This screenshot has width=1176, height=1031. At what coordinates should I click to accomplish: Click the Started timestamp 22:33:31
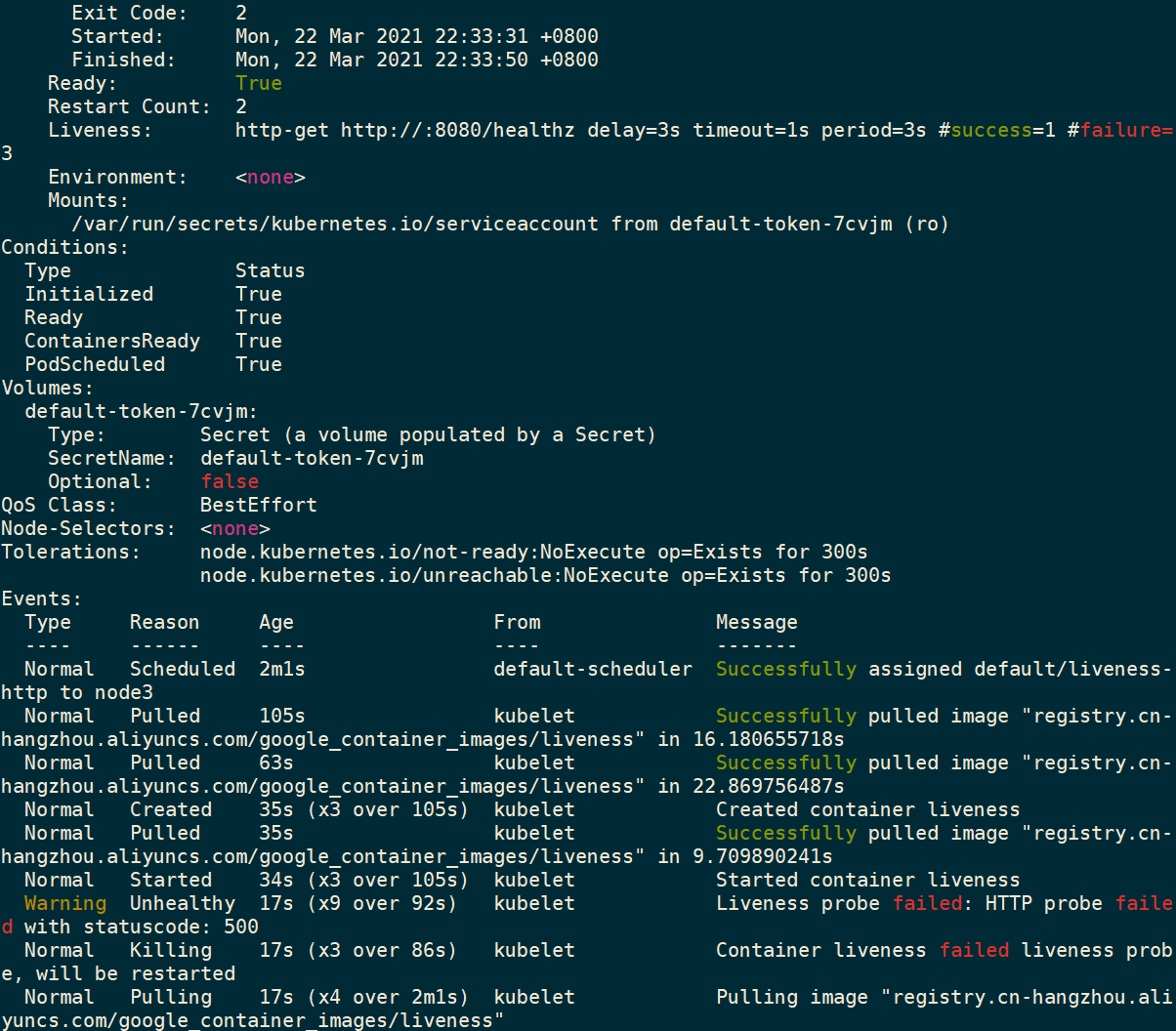point(482,36)
